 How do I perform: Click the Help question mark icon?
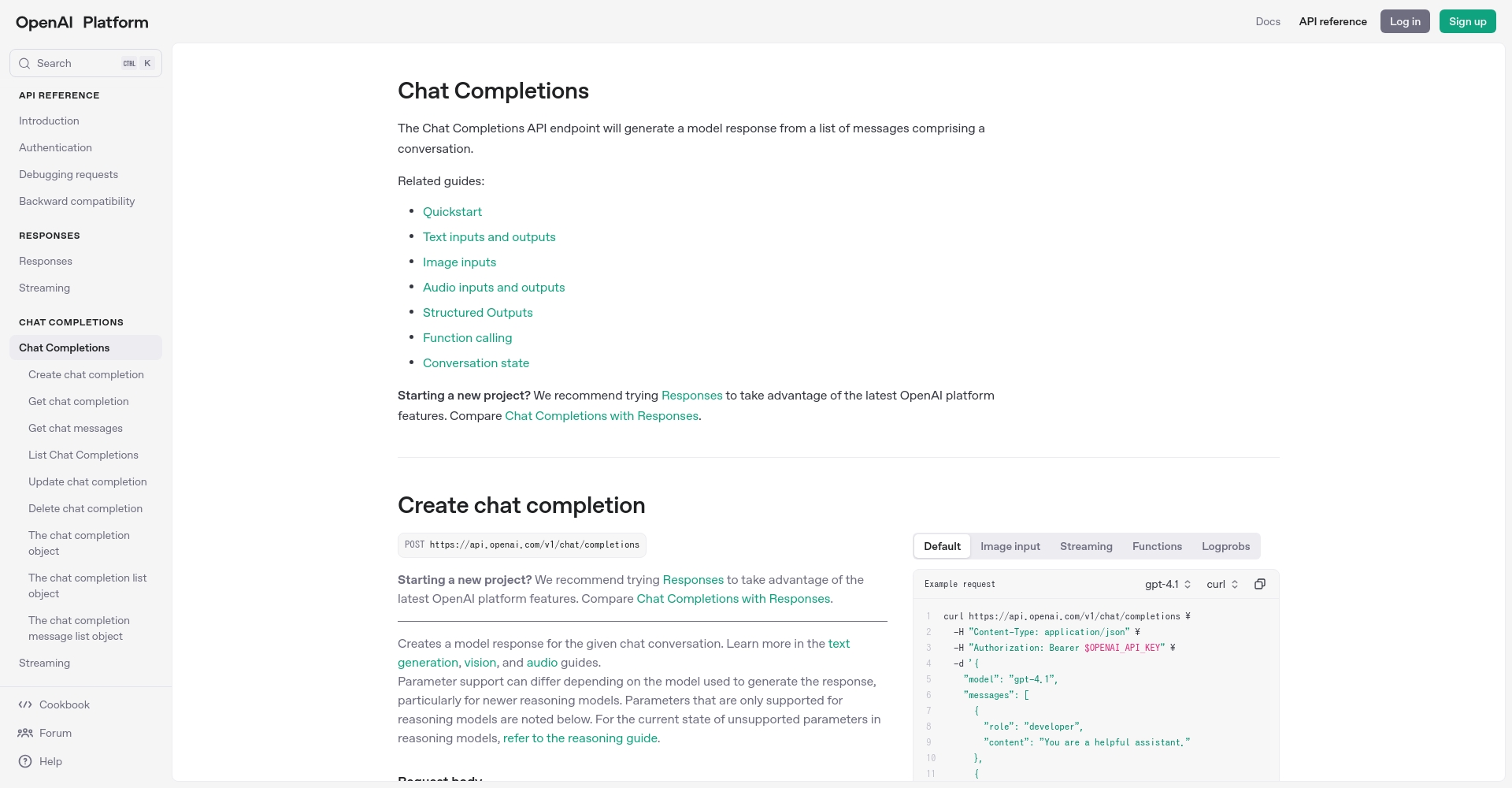click(x=25, y=761)
